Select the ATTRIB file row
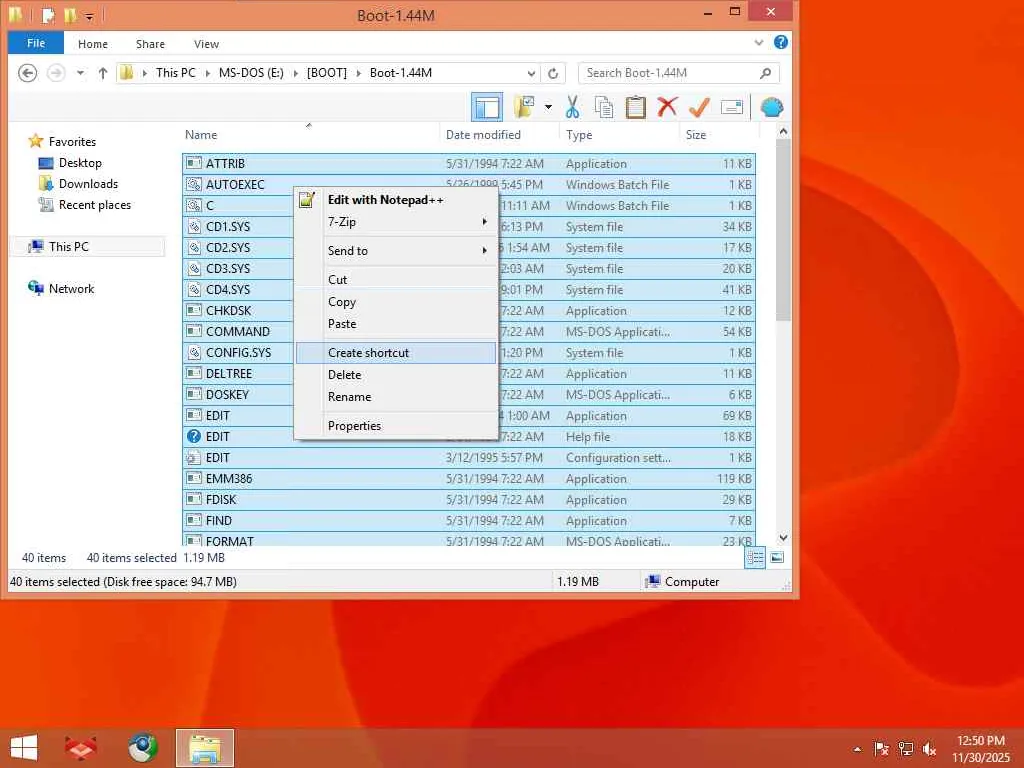Image resolution: width=1024 pixels, height=768 pixels. 469,163
